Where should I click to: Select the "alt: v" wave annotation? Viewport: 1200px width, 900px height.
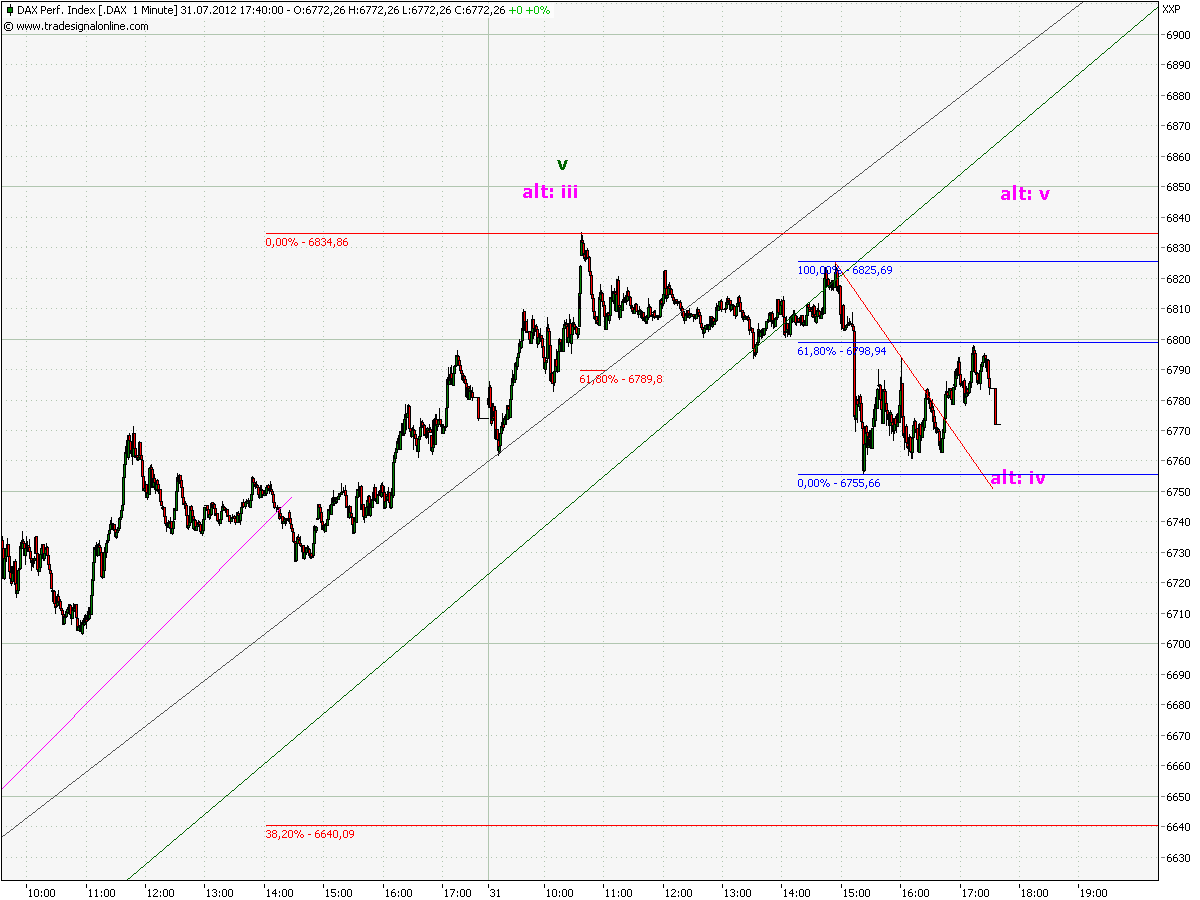point(1026,194)
